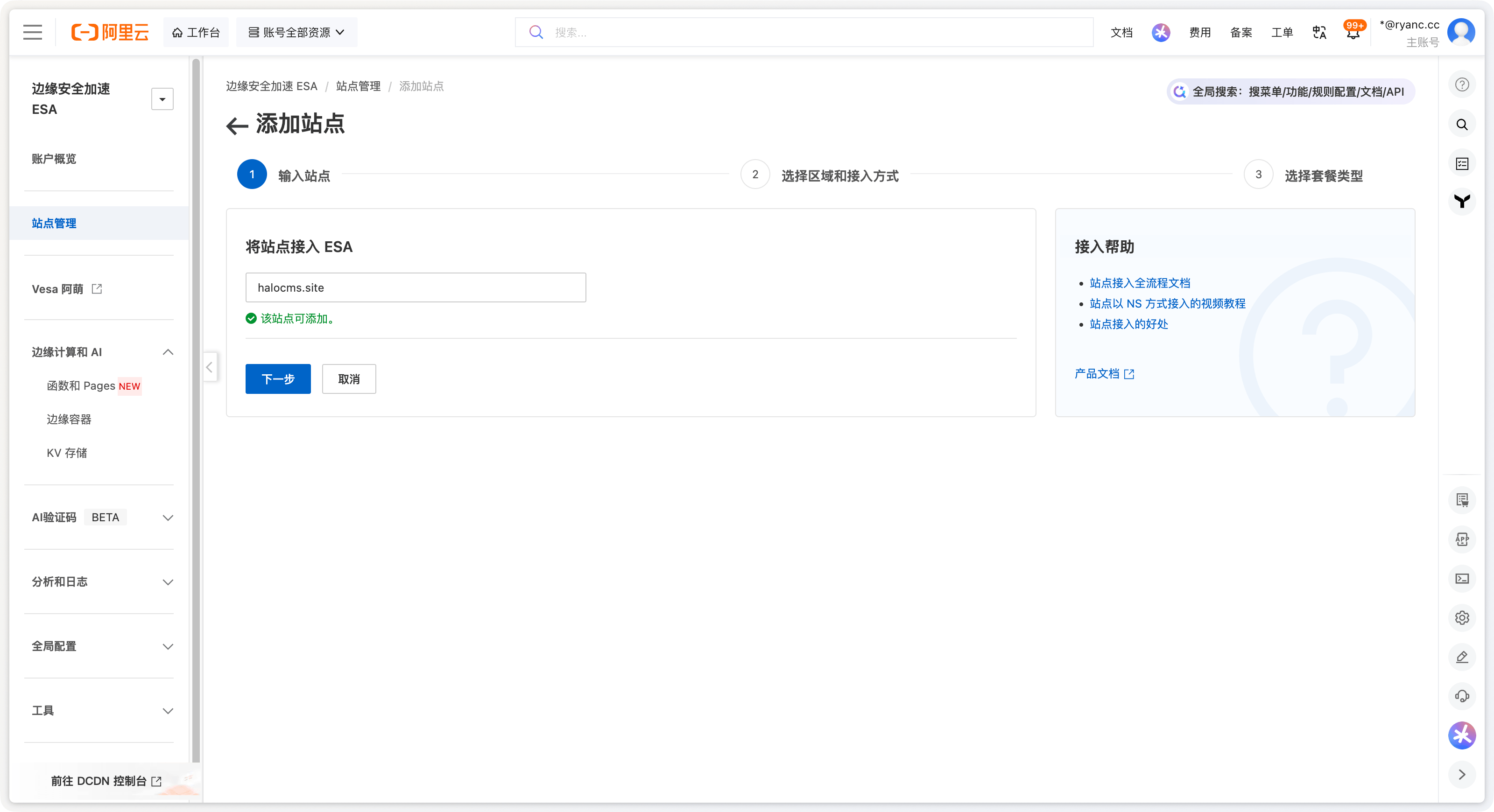Open the 站点接入全流程文档 link
Viewport: 1494px width, 812px height.
click(1139, 283)
